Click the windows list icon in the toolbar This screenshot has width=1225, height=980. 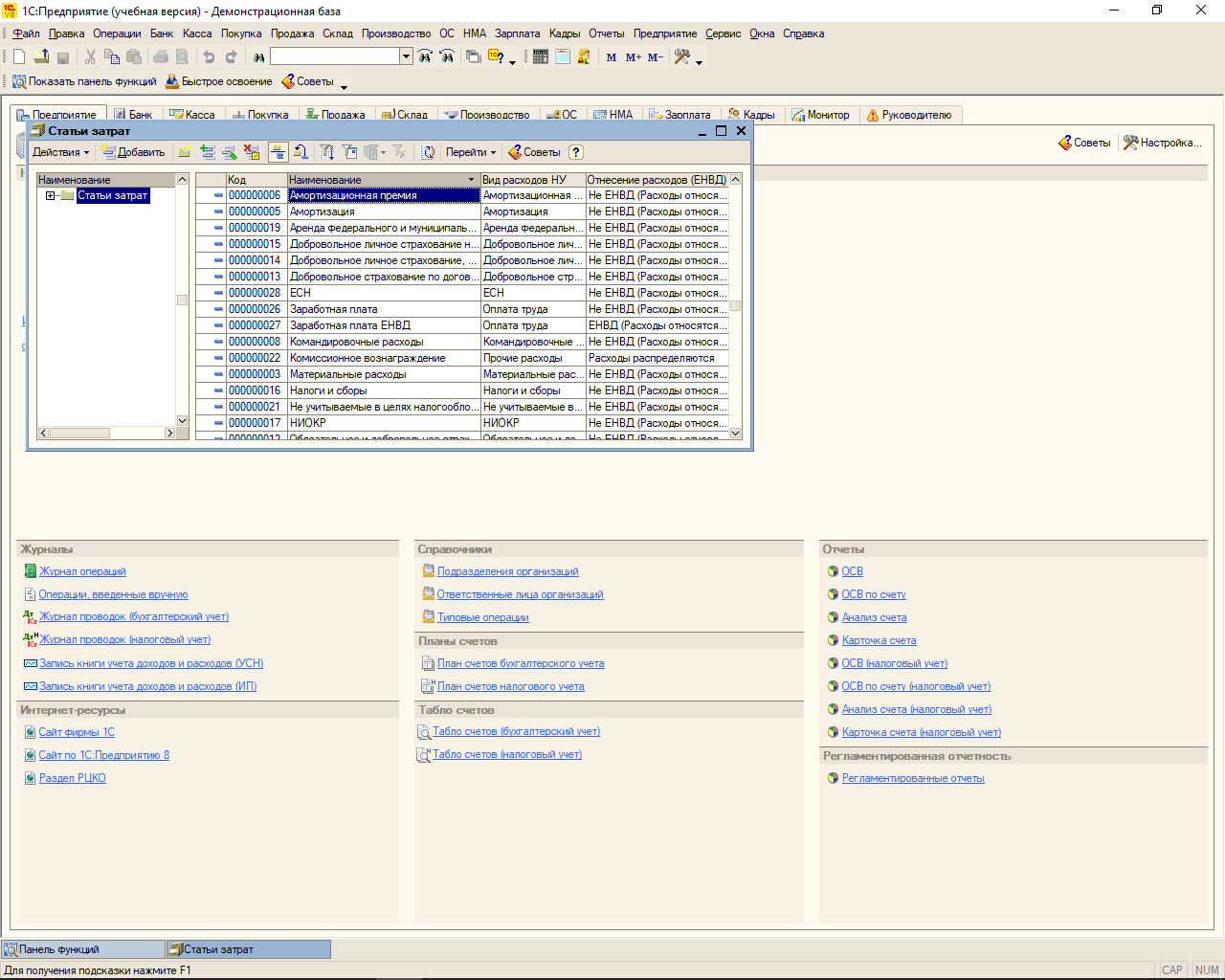[473, 56]
